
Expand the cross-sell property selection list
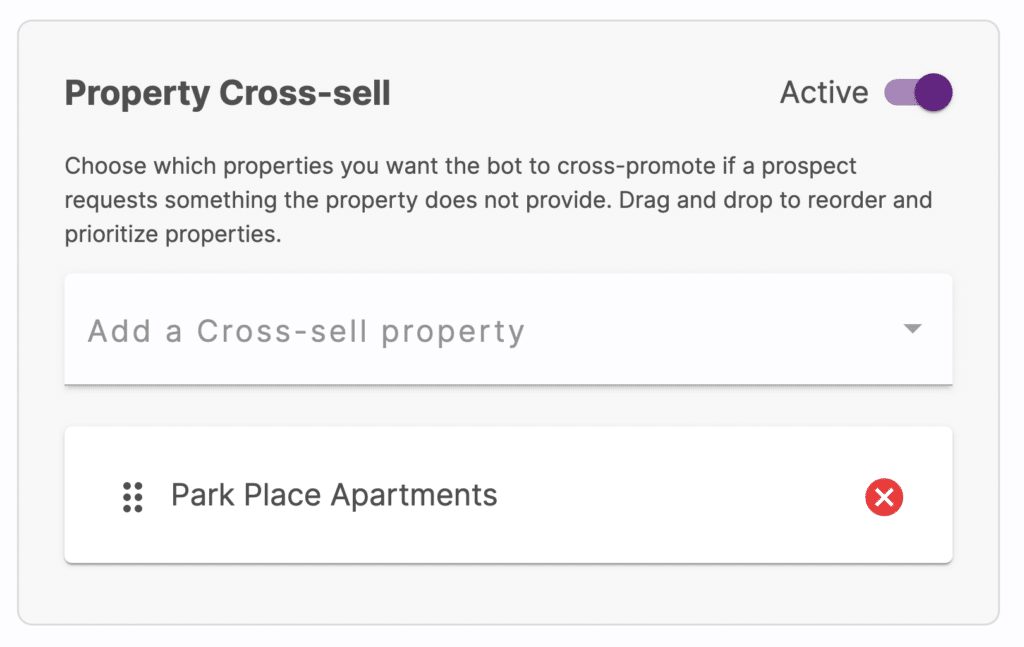(508, 329)
